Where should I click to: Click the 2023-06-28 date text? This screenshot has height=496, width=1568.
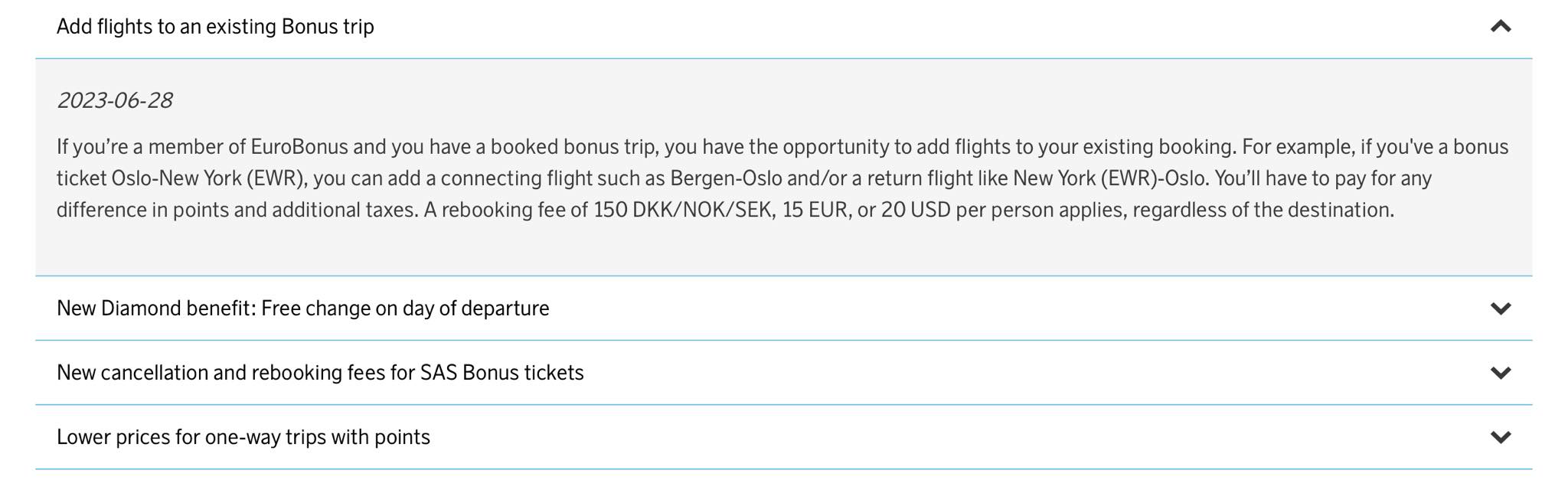coord(115,100)
